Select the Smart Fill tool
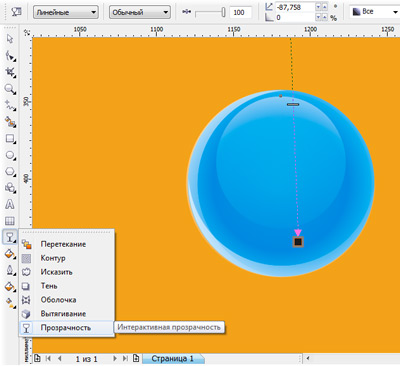Image resolution: width=400 pixels, height=366 pixels. click(x=10, y=122)
